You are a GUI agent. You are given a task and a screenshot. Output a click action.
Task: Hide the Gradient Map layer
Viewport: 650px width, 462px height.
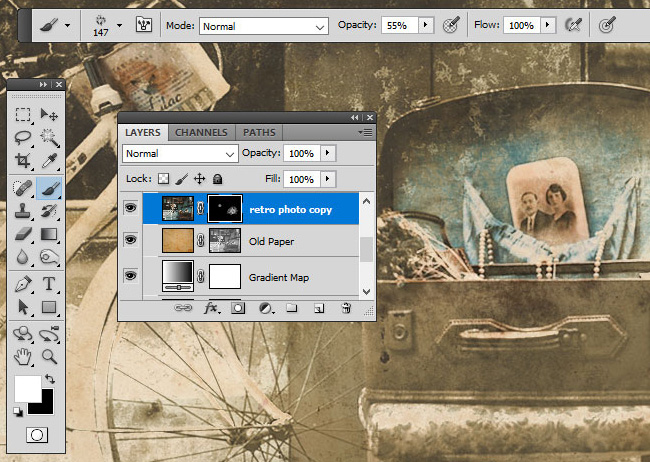(x=131, y=274)
